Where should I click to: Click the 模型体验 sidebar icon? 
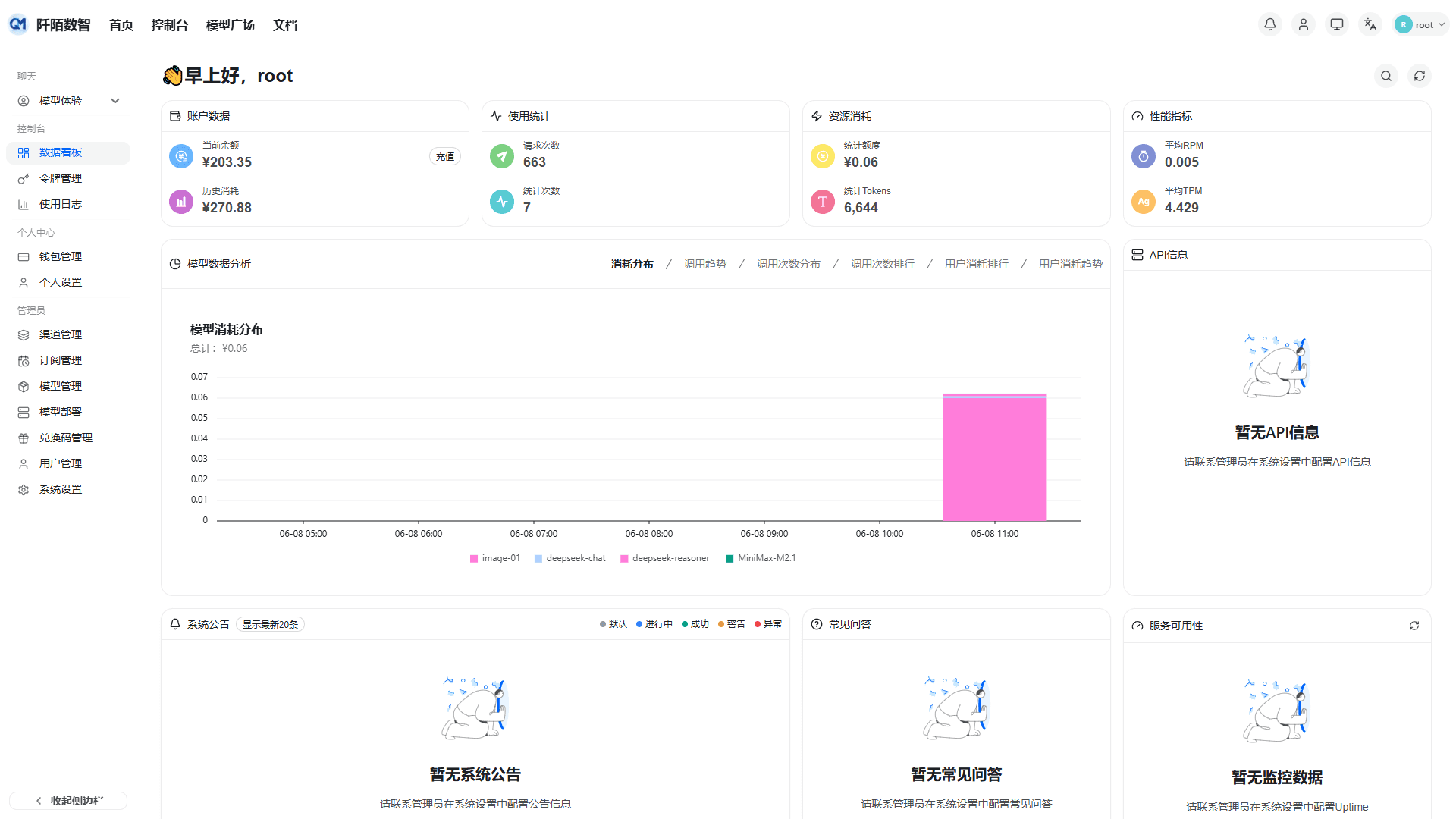24,101
